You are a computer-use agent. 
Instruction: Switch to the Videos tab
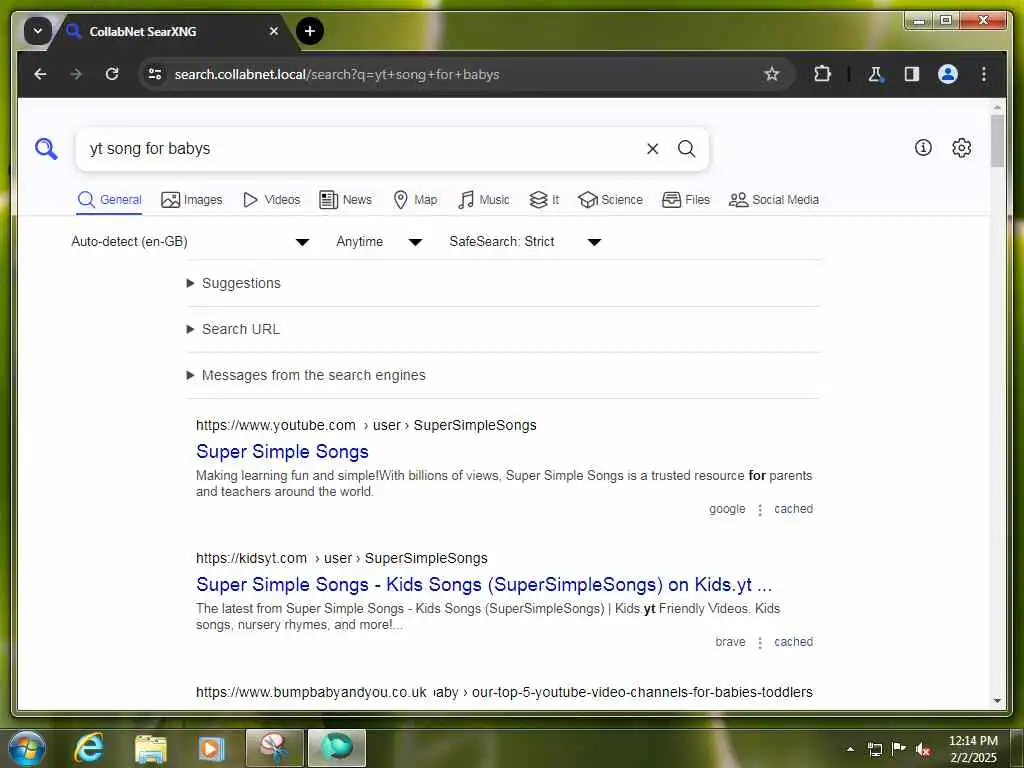click(271, 200)
